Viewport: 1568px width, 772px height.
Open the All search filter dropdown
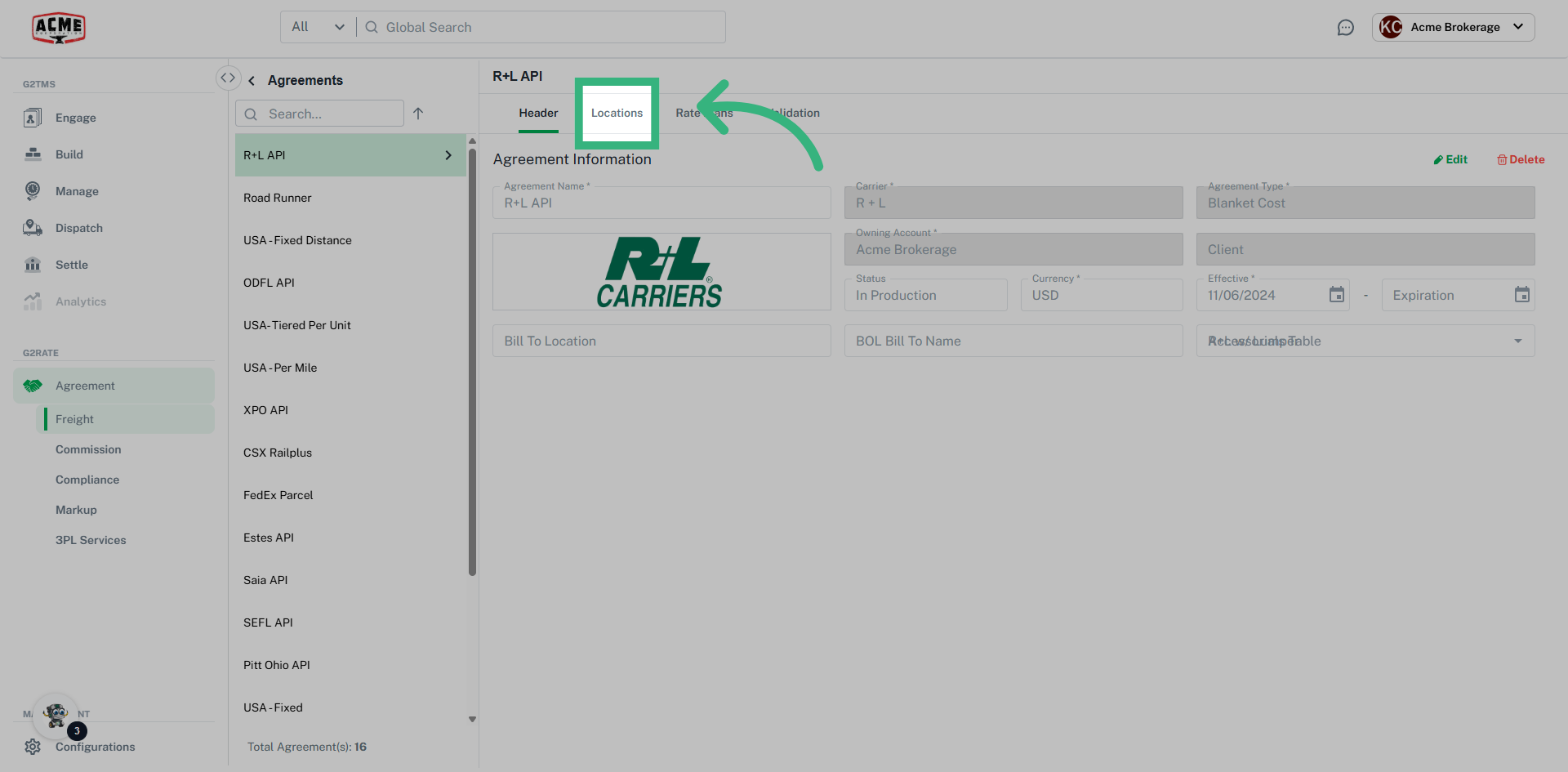pos(318,27)
